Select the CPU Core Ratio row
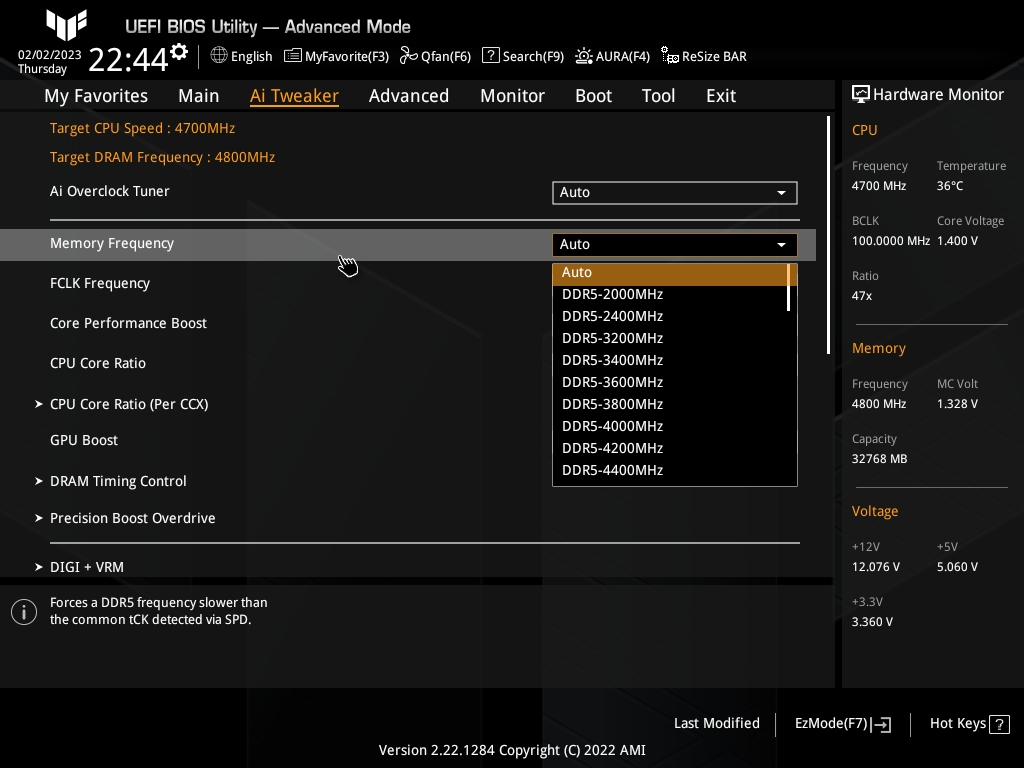1024x768 pixels. [98, 363]
